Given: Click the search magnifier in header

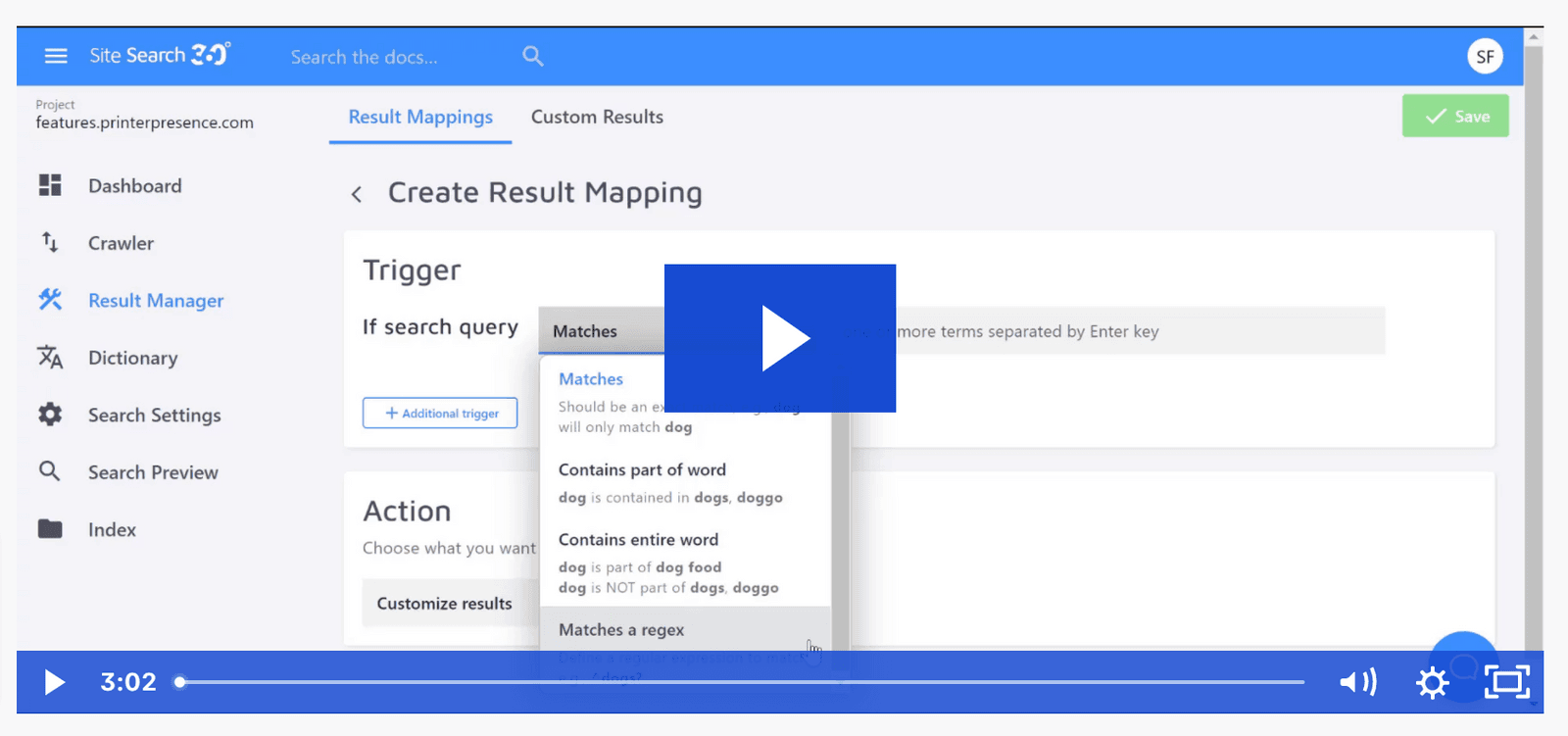Looking at the screenshot, I should click(533, 56).
